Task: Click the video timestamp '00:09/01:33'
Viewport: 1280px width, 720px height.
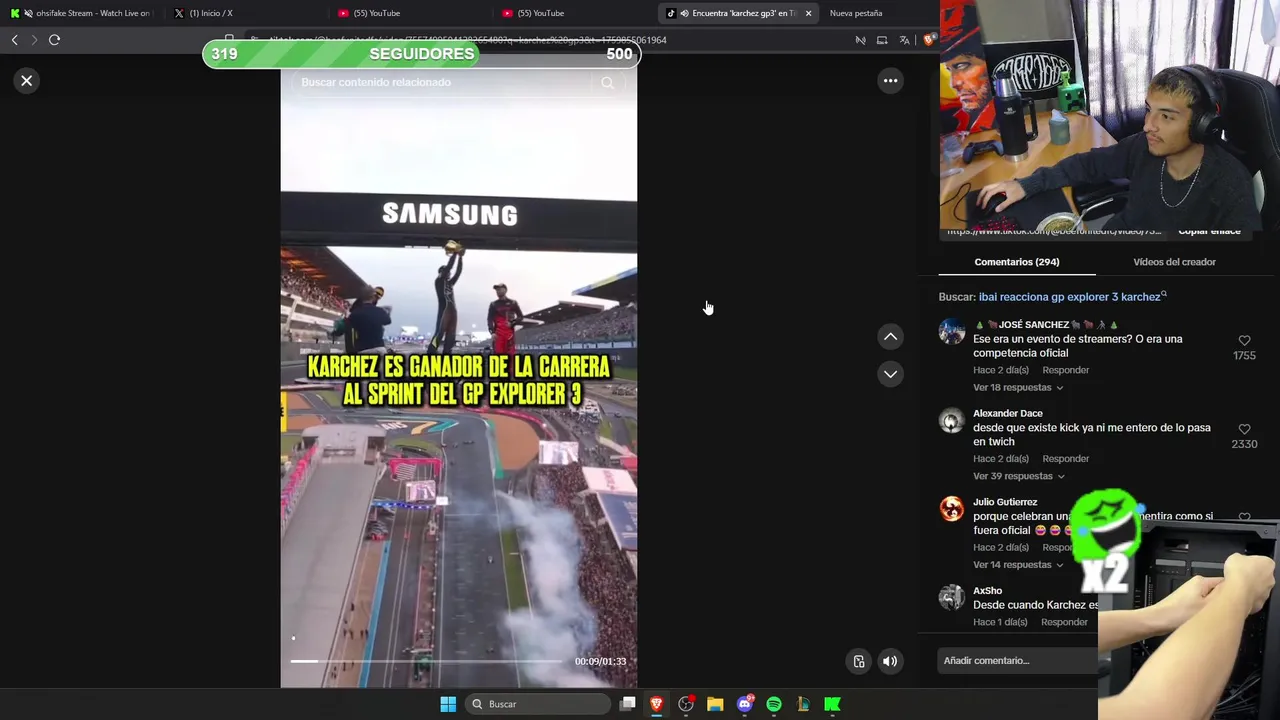Action: (600, 662)
